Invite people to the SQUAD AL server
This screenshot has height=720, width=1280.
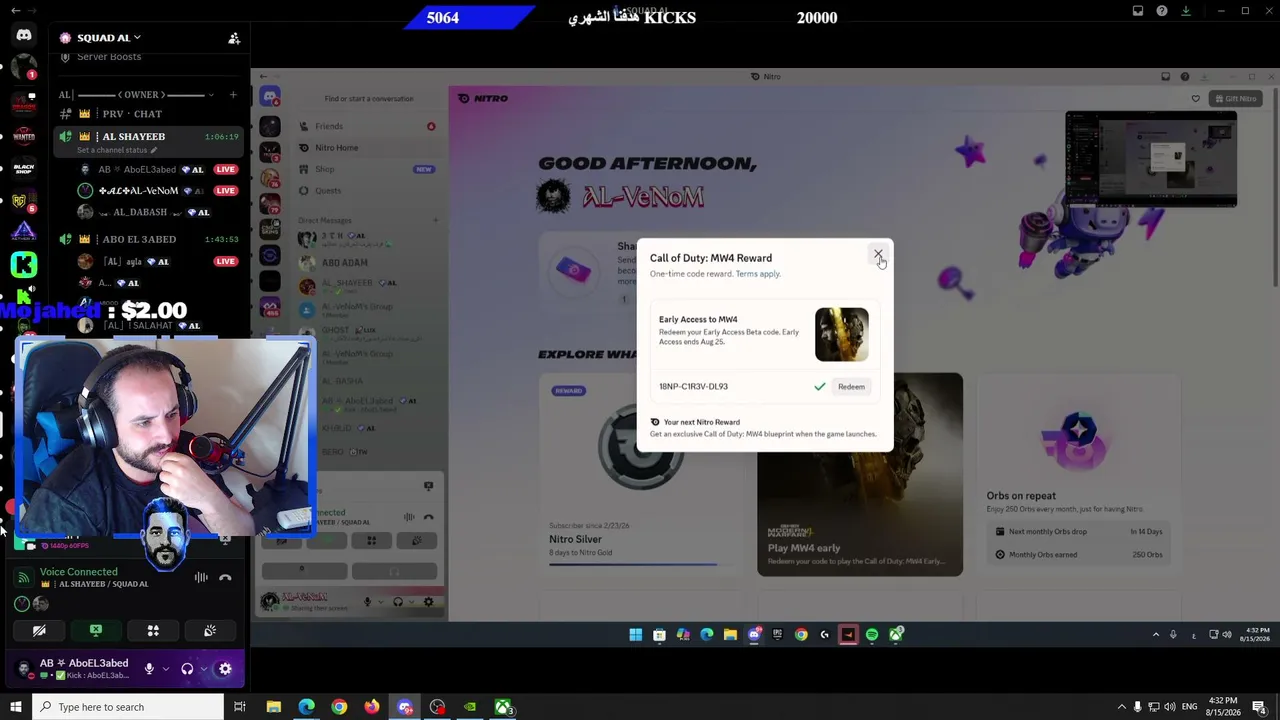pyautogui.click(x=234, y=38)
